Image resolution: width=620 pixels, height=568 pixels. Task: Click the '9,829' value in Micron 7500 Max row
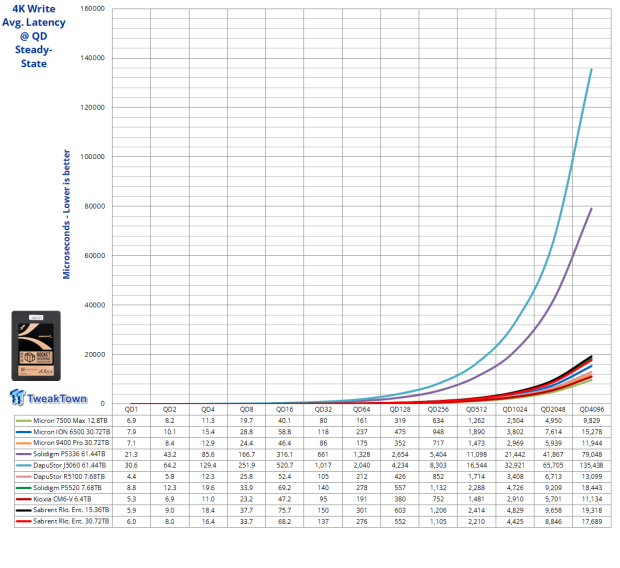tap(592, 421)
